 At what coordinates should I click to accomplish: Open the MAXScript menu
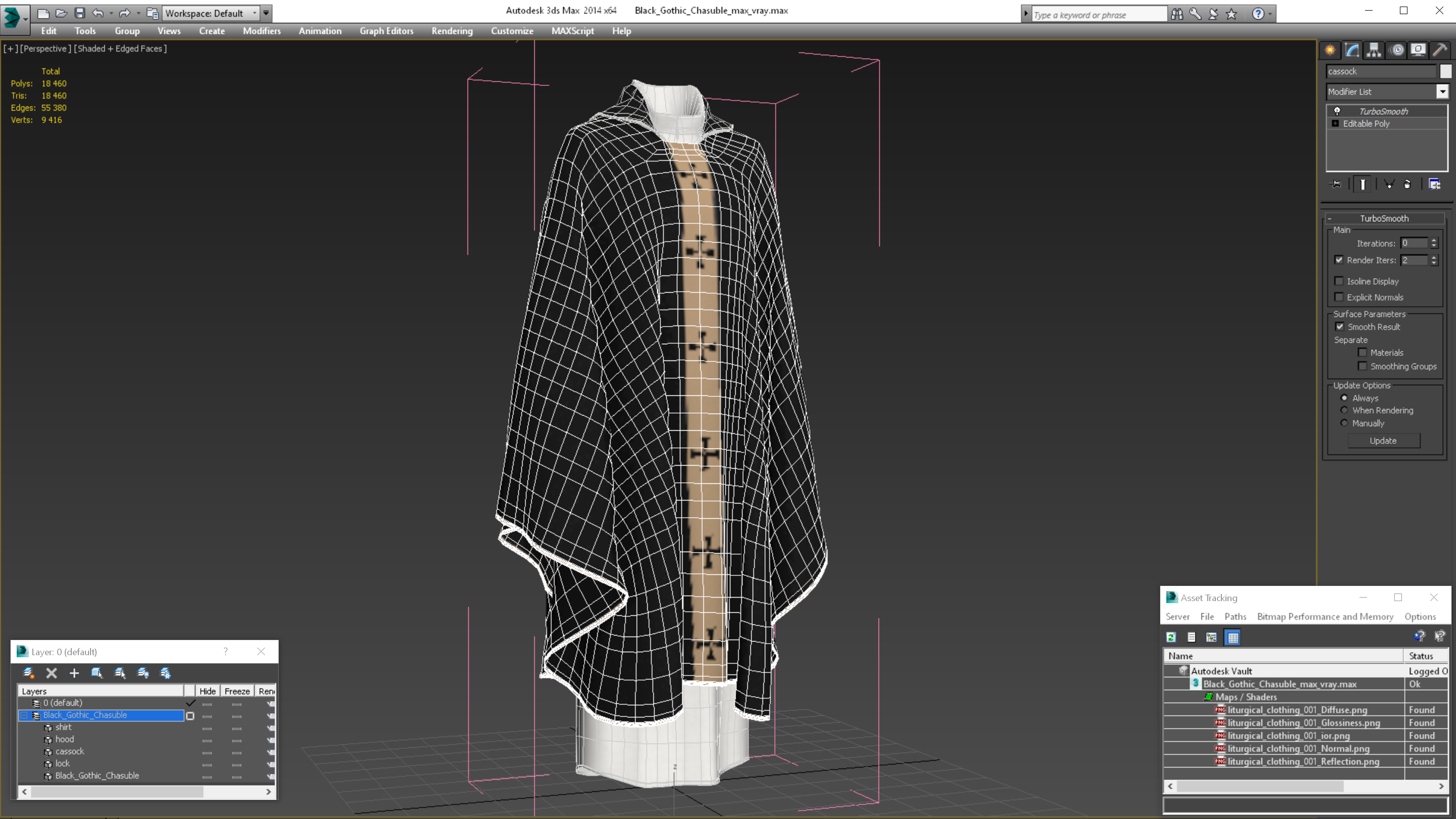pos(573,31)
